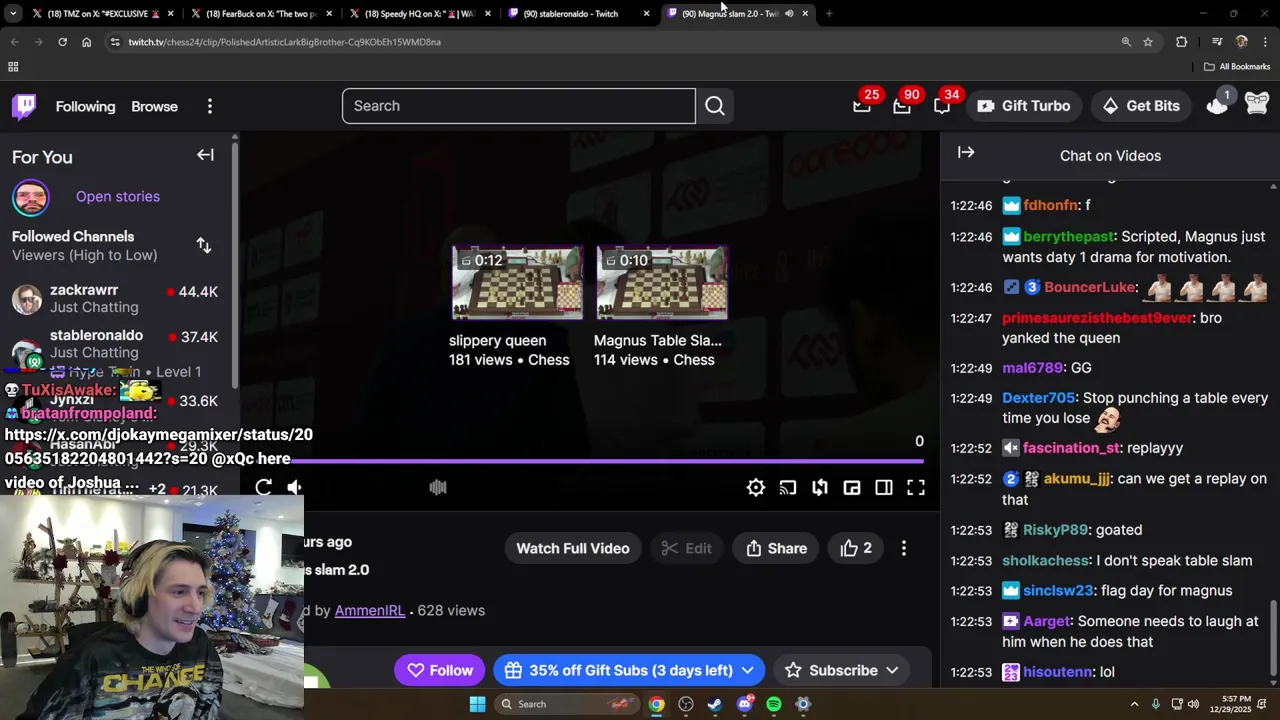
Task: Toggle theatre mode on player
Action: tap(884, 487)
